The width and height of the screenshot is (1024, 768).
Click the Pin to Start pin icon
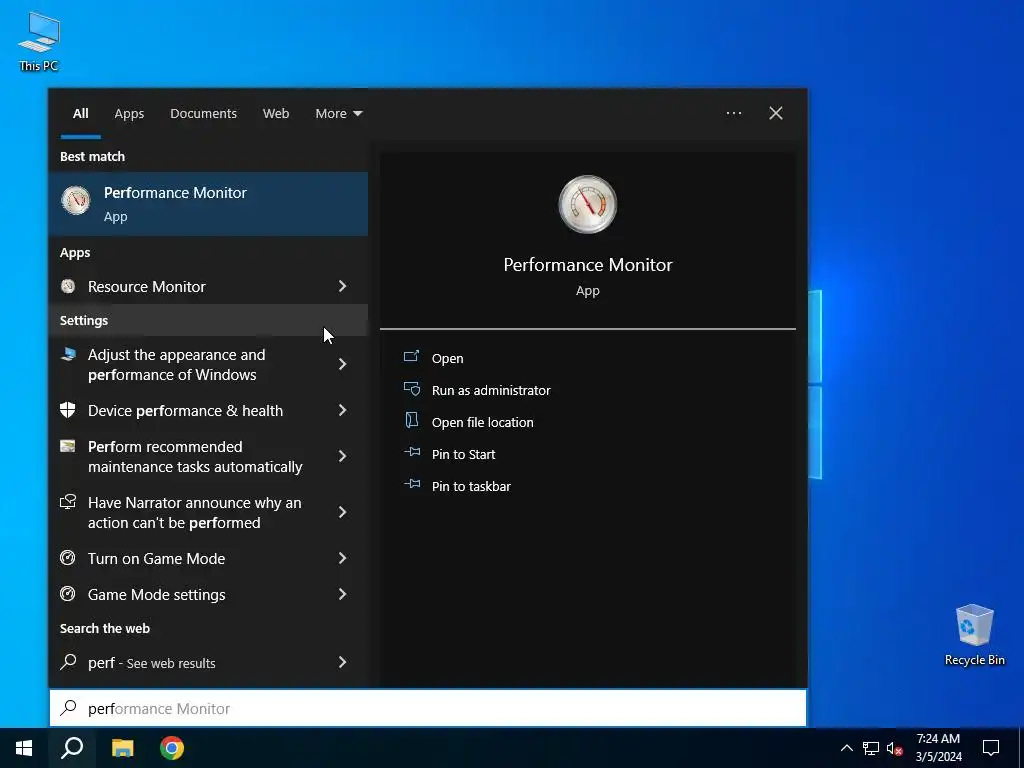(411, 452)
